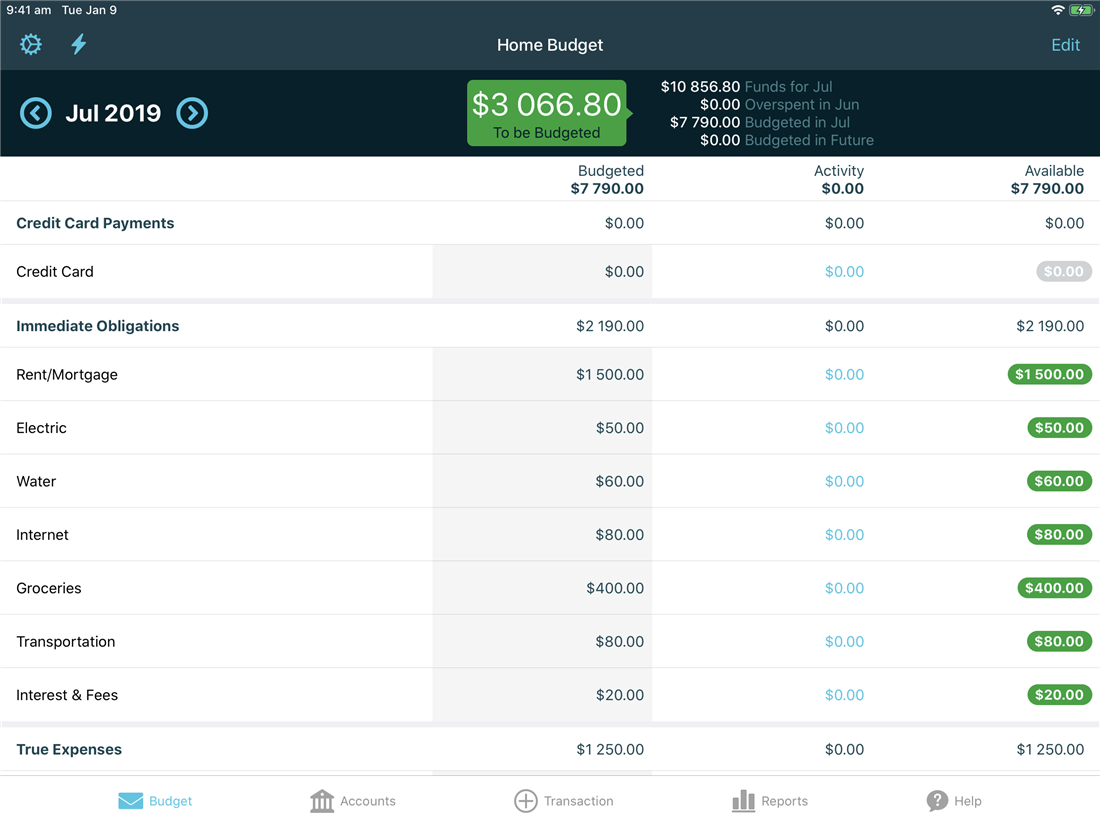Screen dimensions: 1100x825
Task: Open the Reports bar chart icon
Action: point(743,800)
